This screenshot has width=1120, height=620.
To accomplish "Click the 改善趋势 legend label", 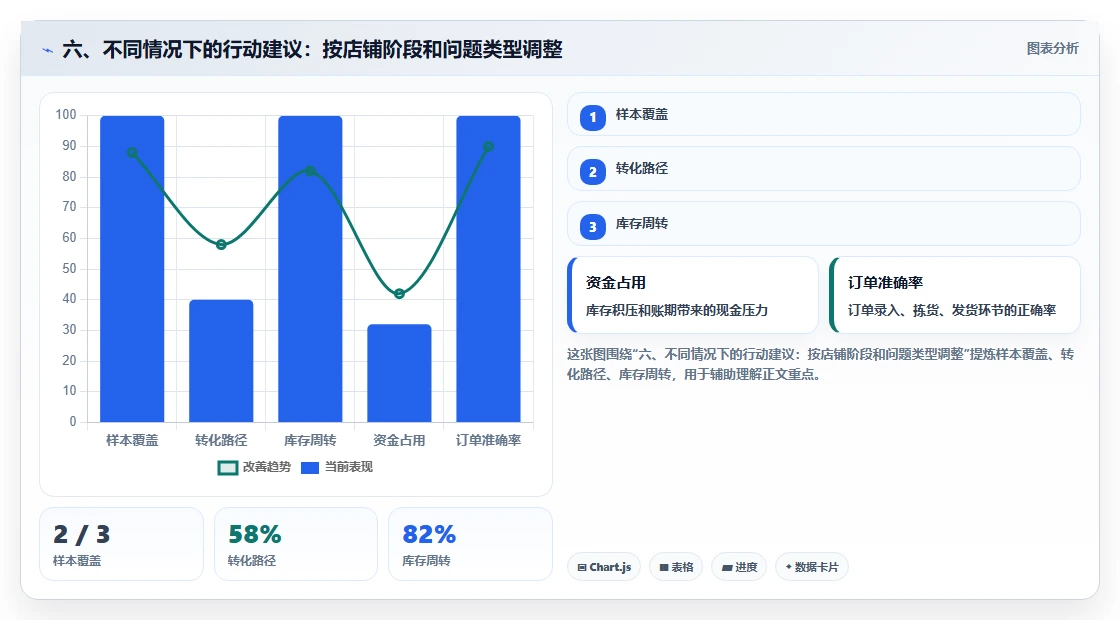I will pyautogui.click(x=266, y=467).
